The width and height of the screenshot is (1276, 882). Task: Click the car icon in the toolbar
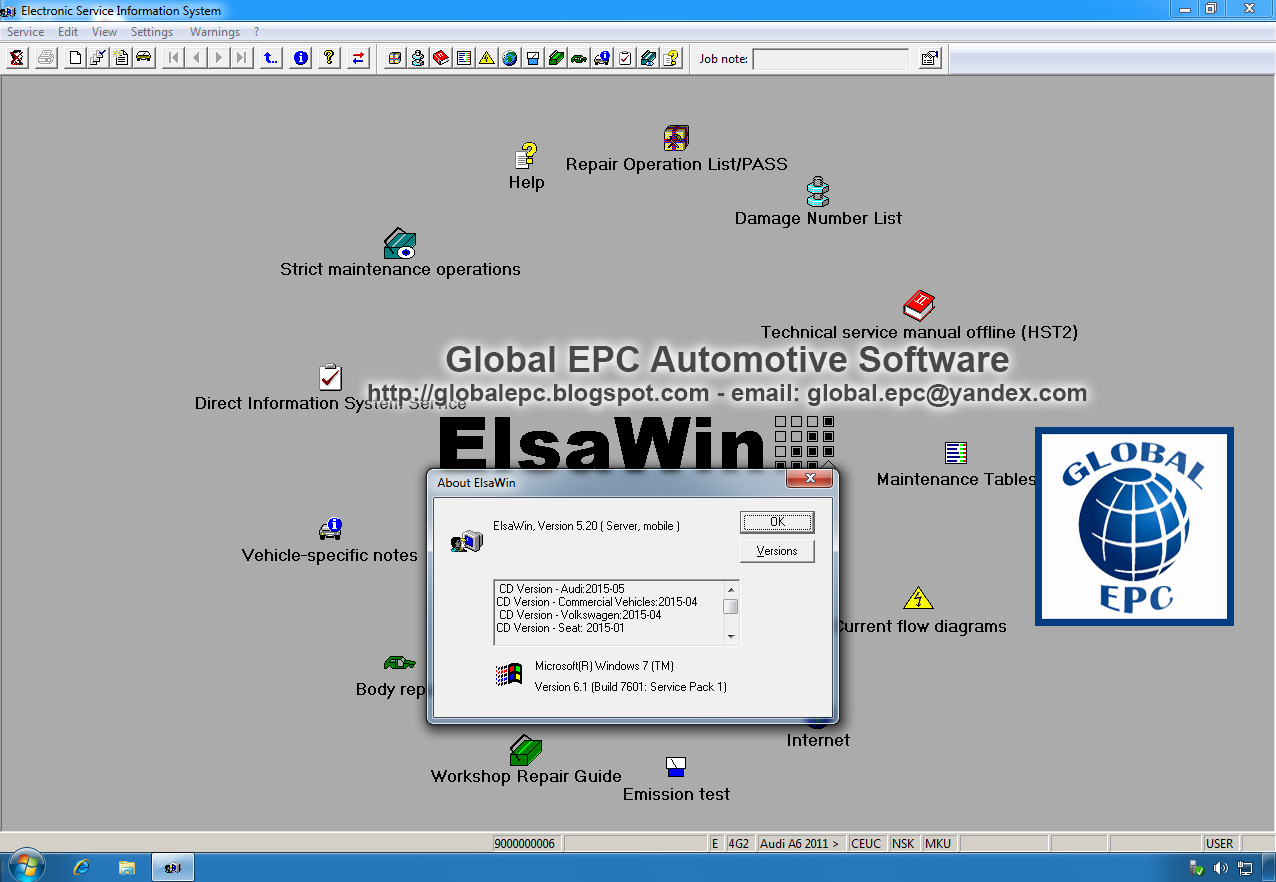(144, 58)
